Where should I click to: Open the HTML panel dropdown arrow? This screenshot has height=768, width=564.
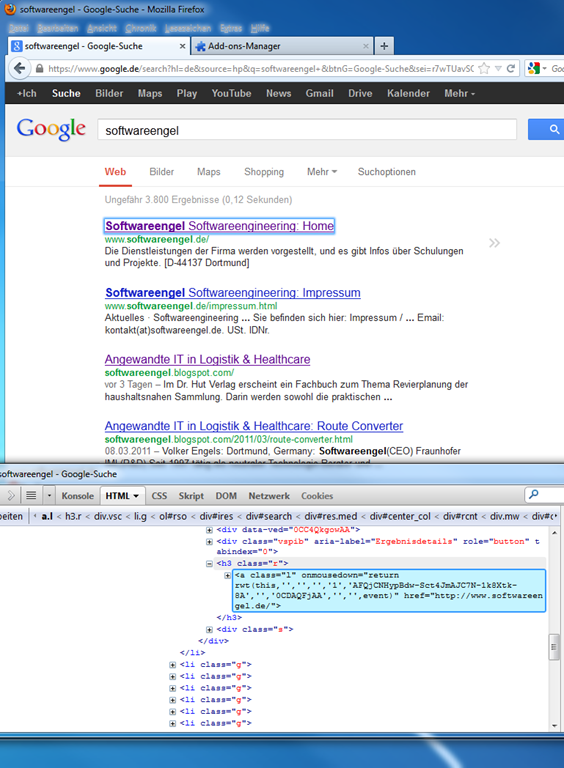(x=136, y=496)
